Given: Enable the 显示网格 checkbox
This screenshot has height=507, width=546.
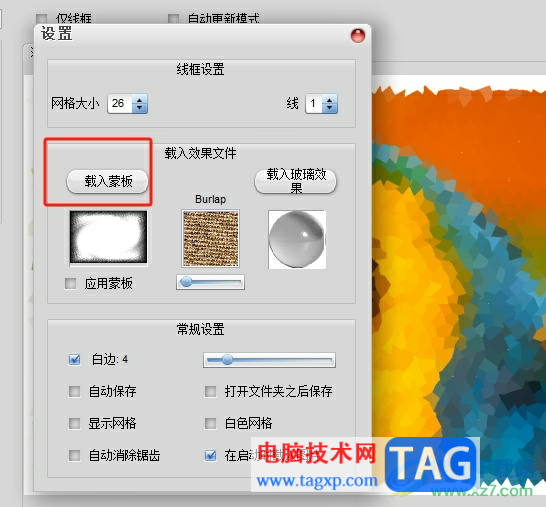Looking at the screenshot, I should (x=75, y=423).
